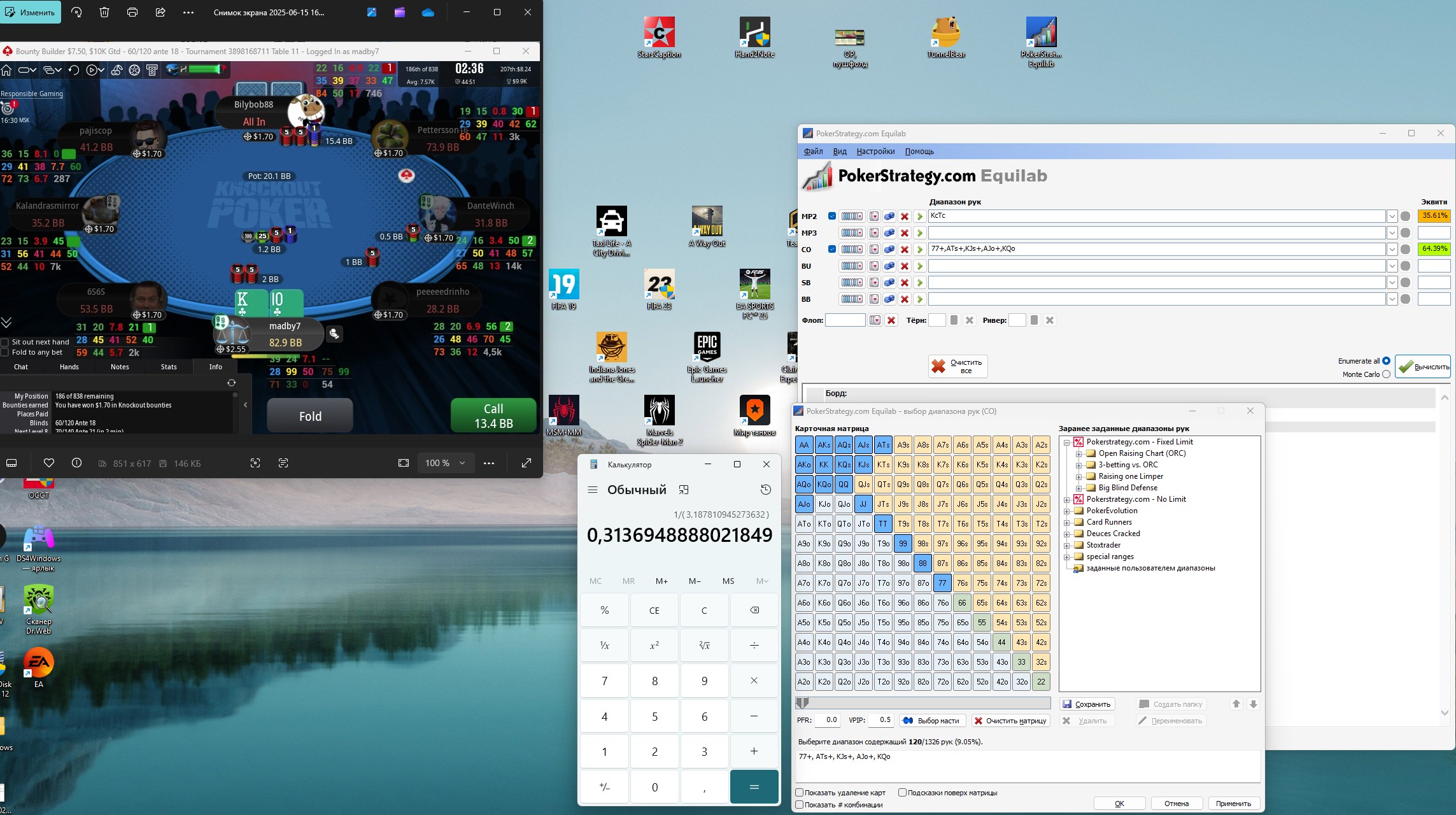Click Очистить все button
Screen dimensions: 1456x815
[958, 367]
